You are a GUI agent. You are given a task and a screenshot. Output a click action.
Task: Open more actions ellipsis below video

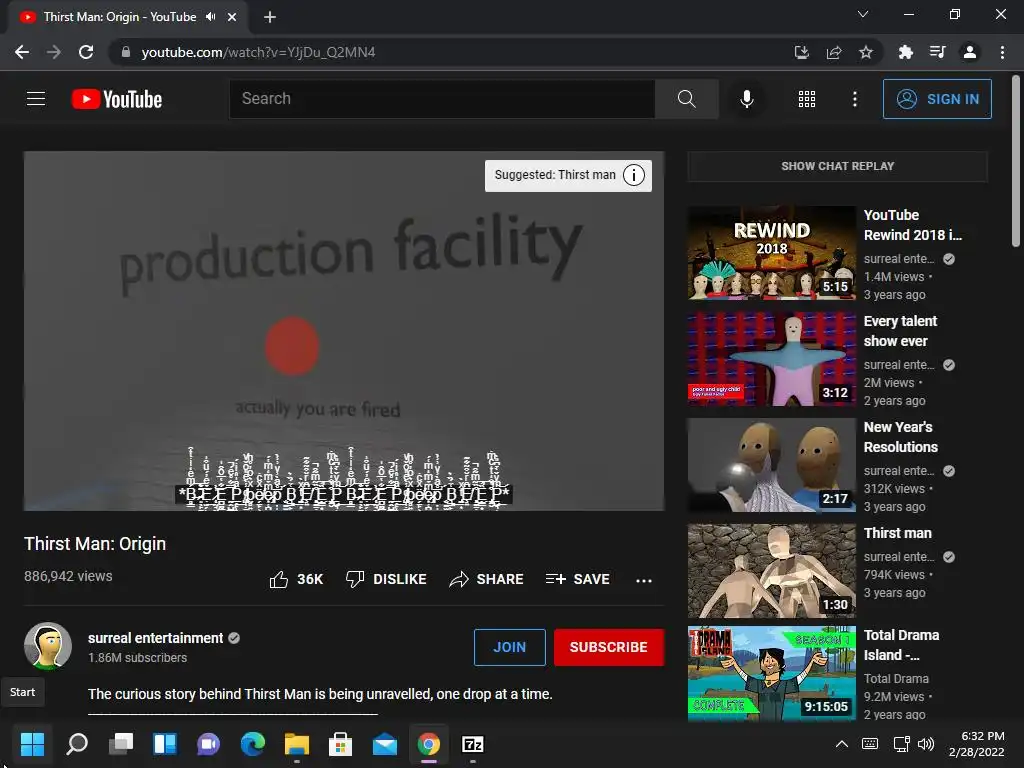[644, 580]
